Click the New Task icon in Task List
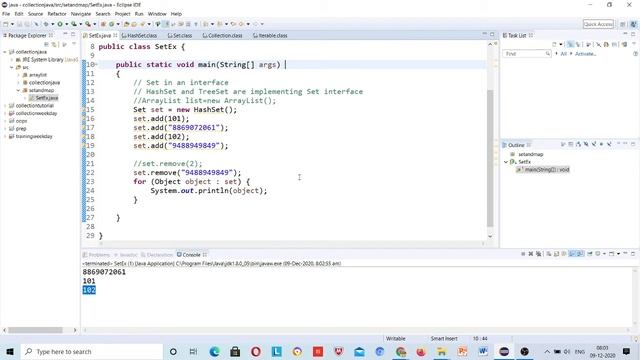The width and height of the screenshot is (640, 360). pos(554,44)
